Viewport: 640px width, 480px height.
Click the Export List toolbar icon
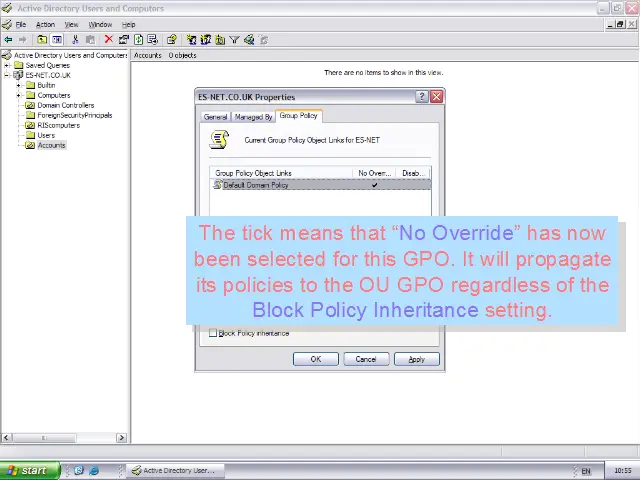153,40
